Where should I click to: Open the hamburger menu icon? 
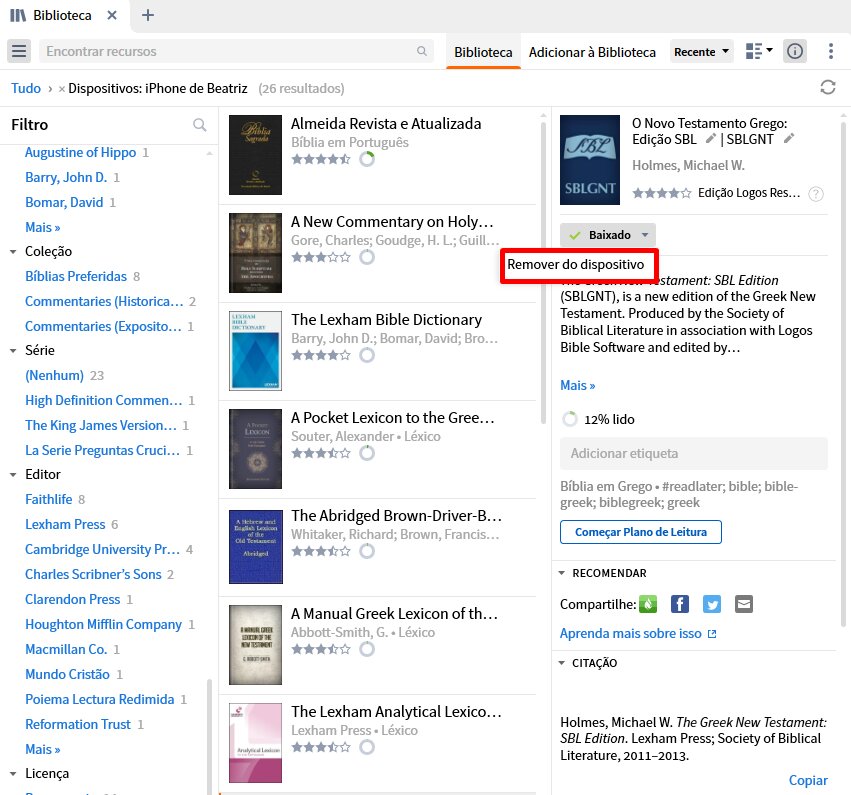tap(19, 51)
